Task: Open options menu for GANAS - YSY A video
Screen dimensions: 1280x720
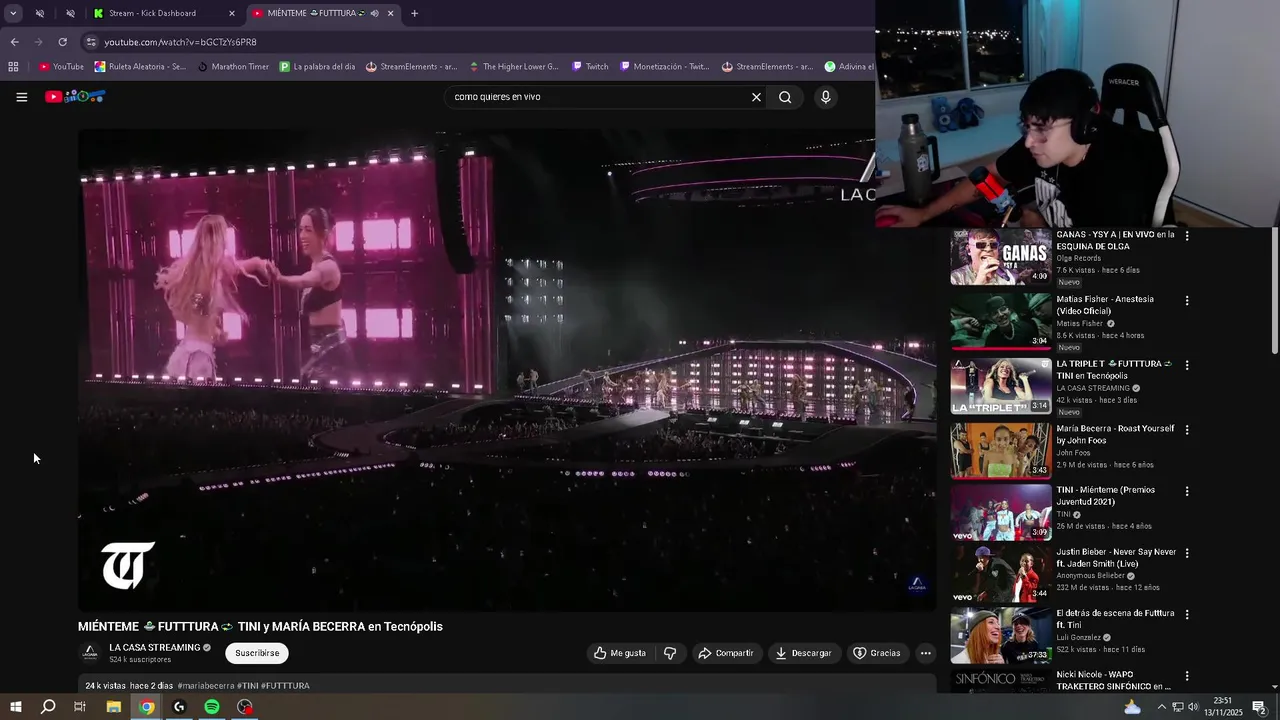Action: pos(1187,236)
